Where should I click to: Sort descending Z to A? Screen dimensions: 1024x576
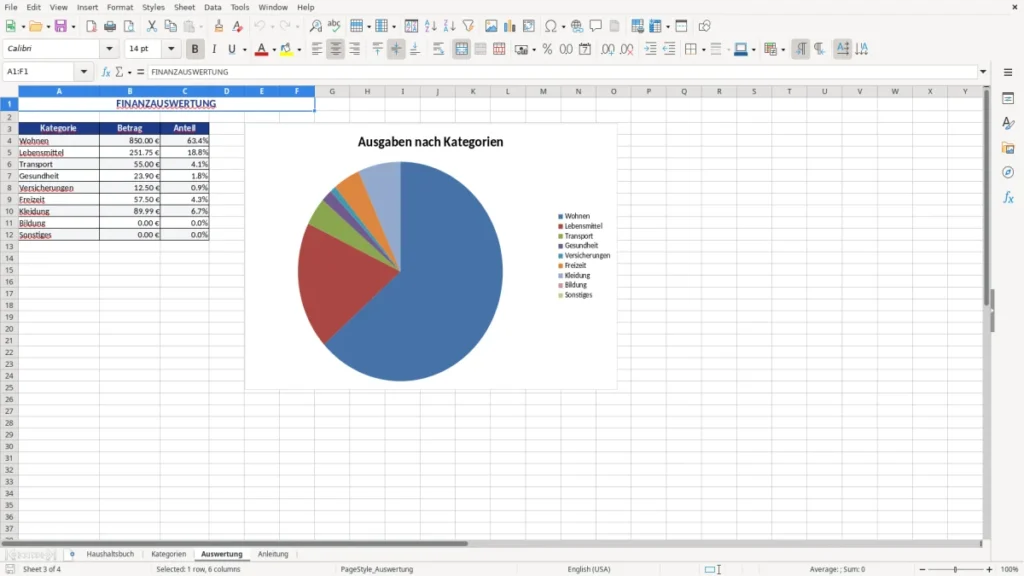(x=449, y=26)
